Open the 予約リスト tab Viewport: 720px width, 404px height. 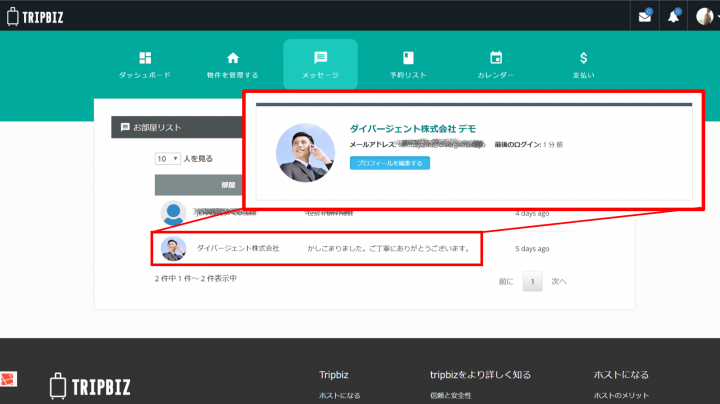(408, 64)
